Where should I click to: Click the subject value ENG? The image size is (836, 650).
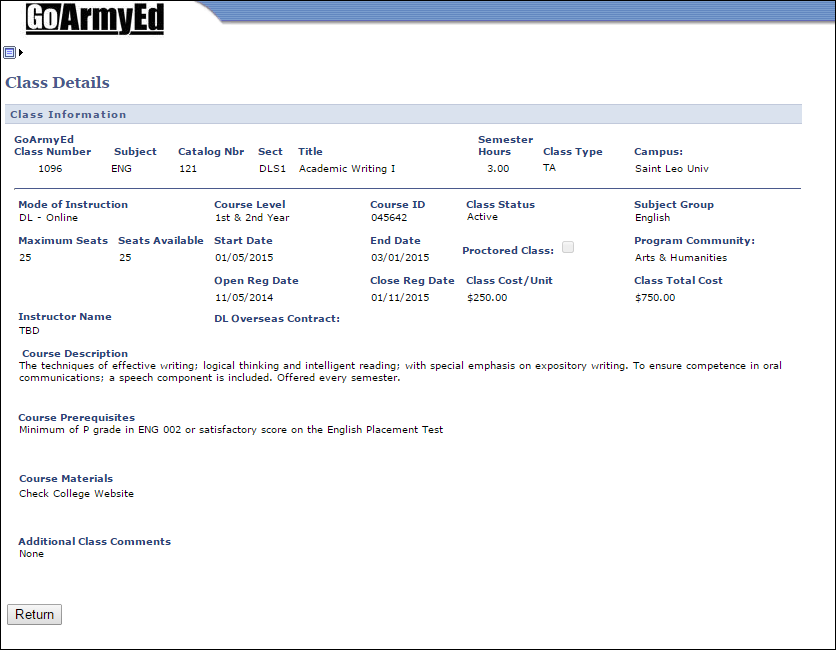pyautogui.click(x=121, y=168)
